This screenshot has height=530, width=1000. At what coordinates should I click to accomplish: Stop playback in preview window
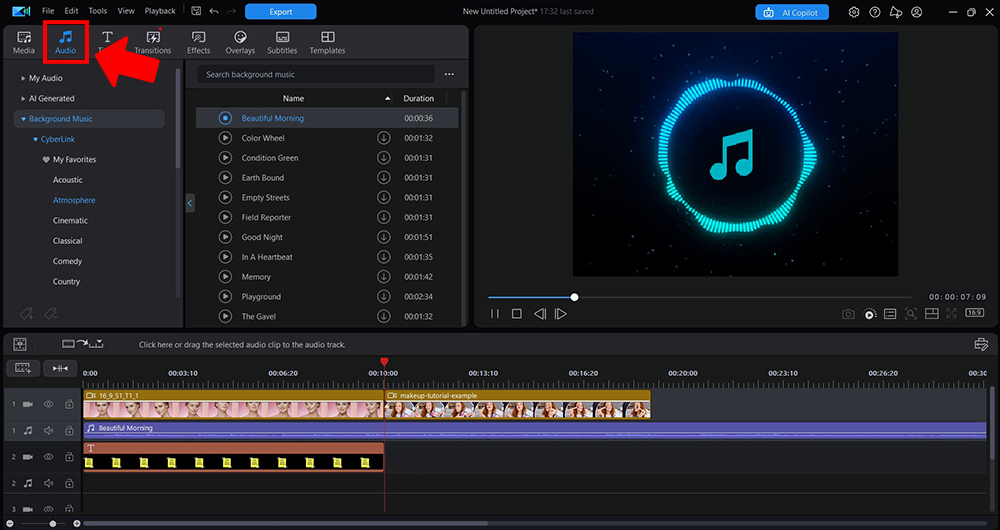[517, 314]
